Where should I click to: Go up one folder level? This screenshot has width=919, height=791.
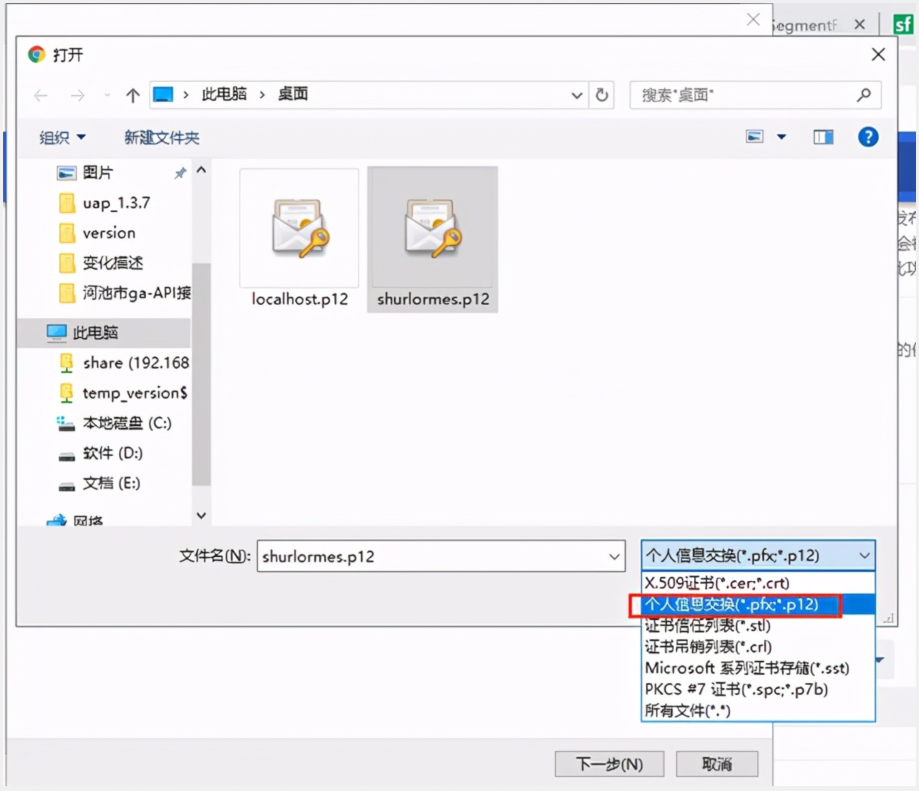[132, 95]
